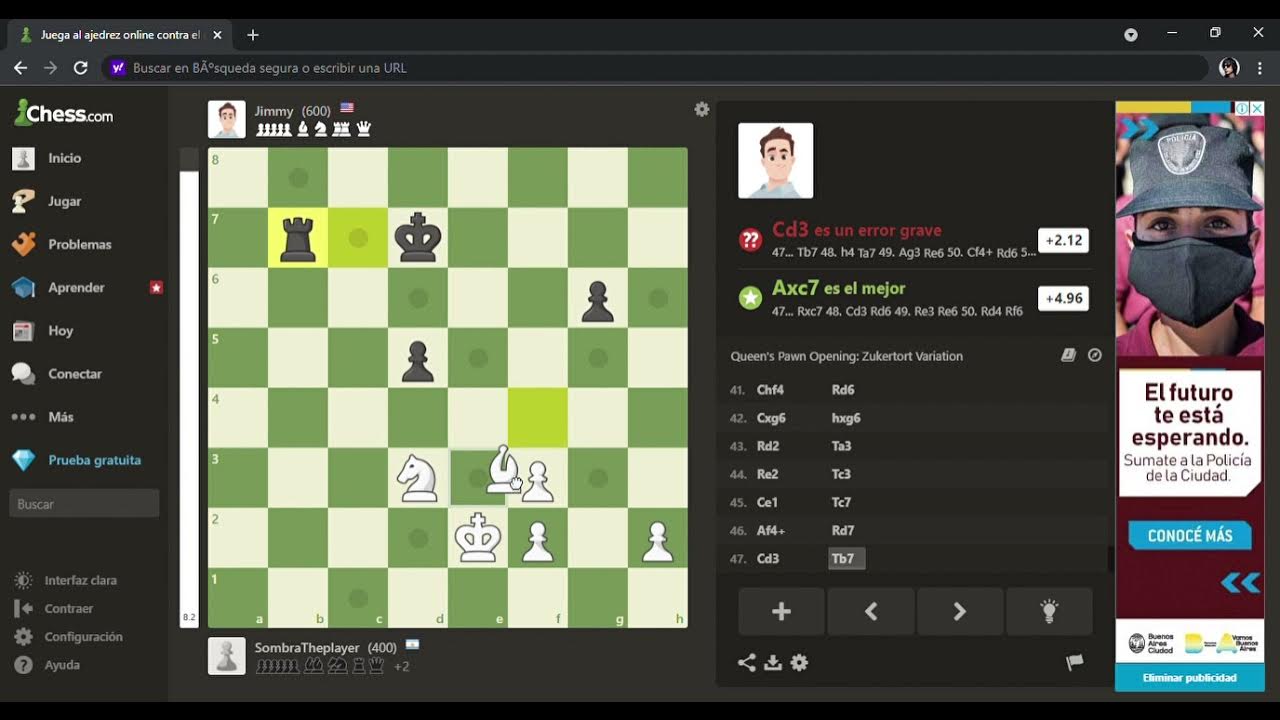This screenshot has height=720, width=1280.
Task: Select move 42 Cxg6 in move list
Action: [772, 419]
